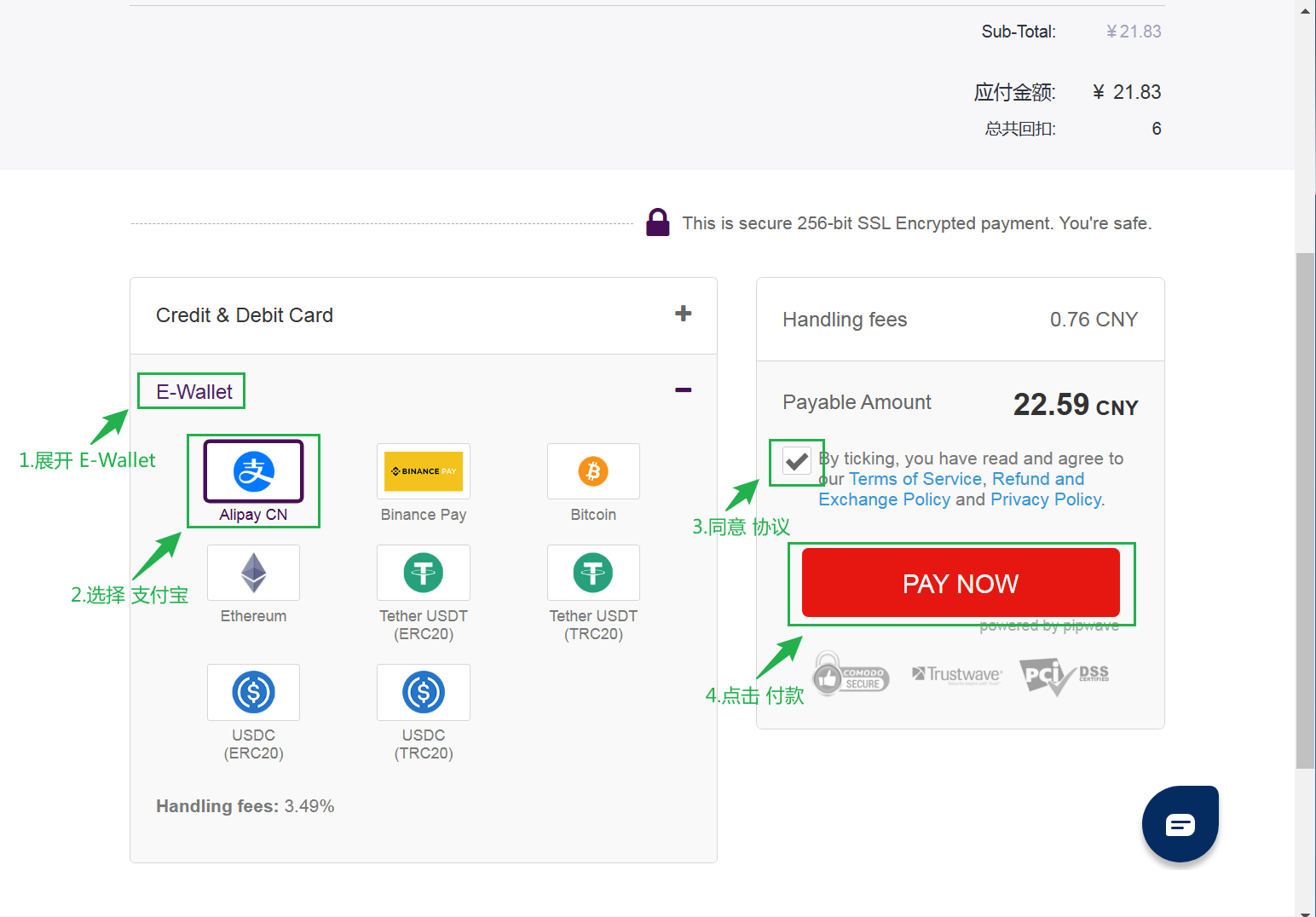Select the Alipay CN payment icon
Image resolution: width=1316 pixels, height=917 pixels.
pyautogui.click(x=253, y=471)
